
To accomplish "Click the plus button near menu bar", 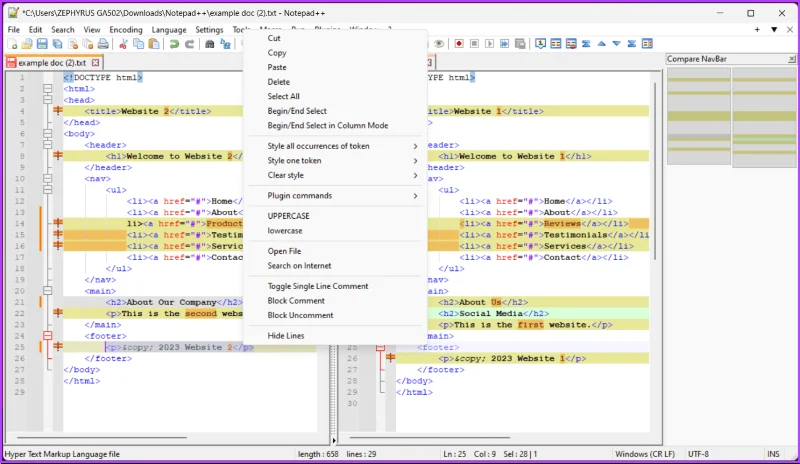I will pos(757,30).
